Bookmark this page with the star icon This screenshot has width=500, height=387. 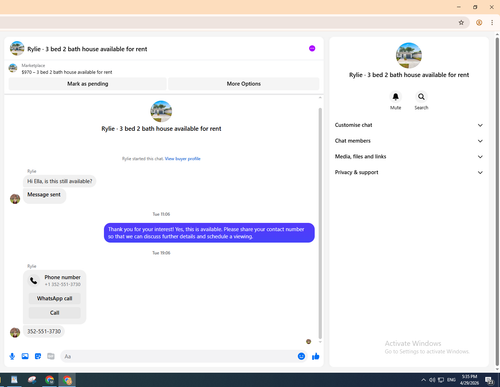tap(461, 23)
